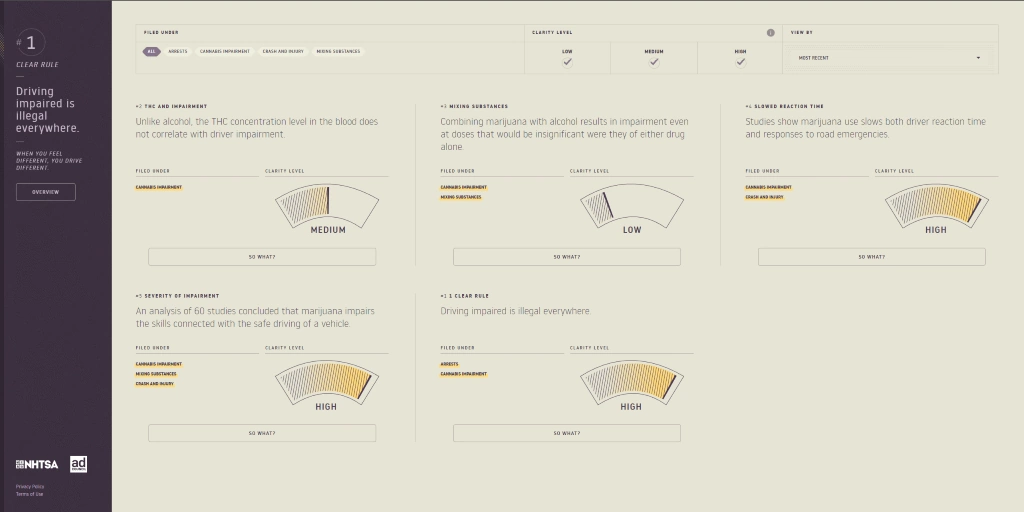Screen dimensions: 1024x512
Task: Toggle the Low clarity level checkbox
Action: coord(567,62)
